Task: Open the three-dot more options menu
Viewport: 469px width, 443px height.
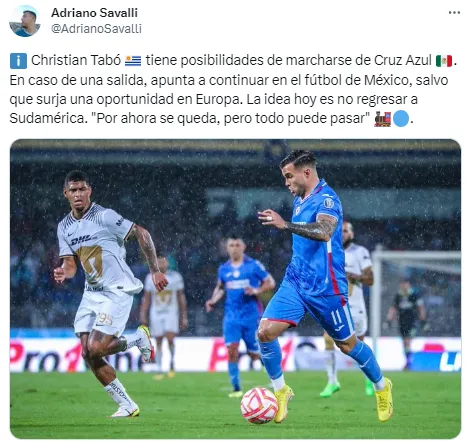Action: click(454, 13)
